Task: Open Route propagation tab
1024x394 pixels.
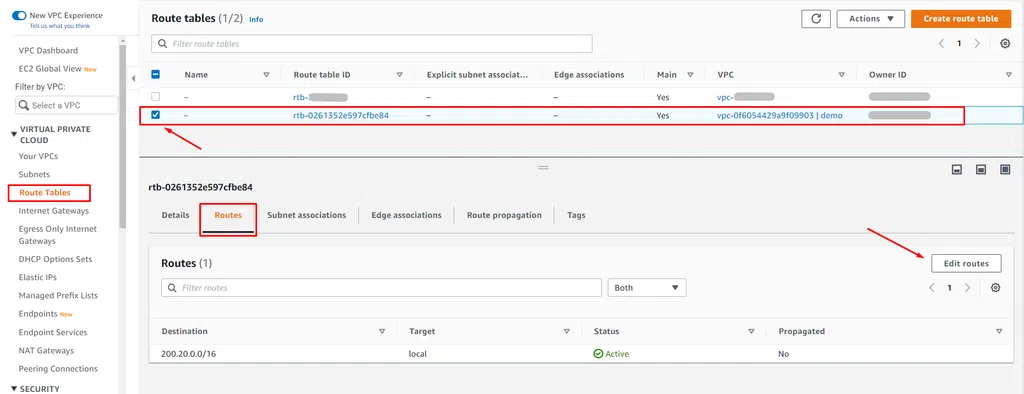Action: click(x=504, y=215)
